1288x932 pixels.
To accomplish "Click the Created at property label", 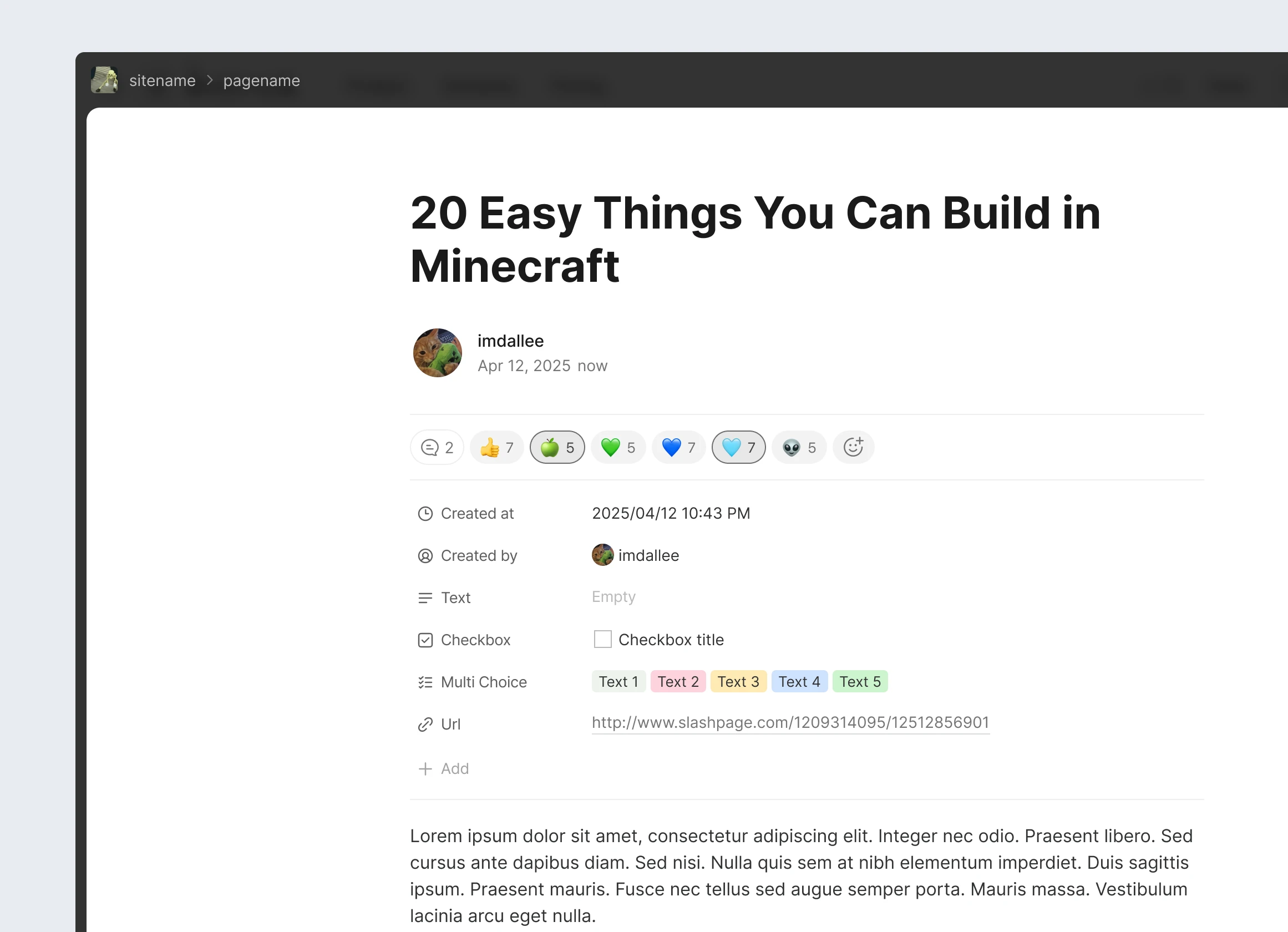I will (x=477, y=514).
